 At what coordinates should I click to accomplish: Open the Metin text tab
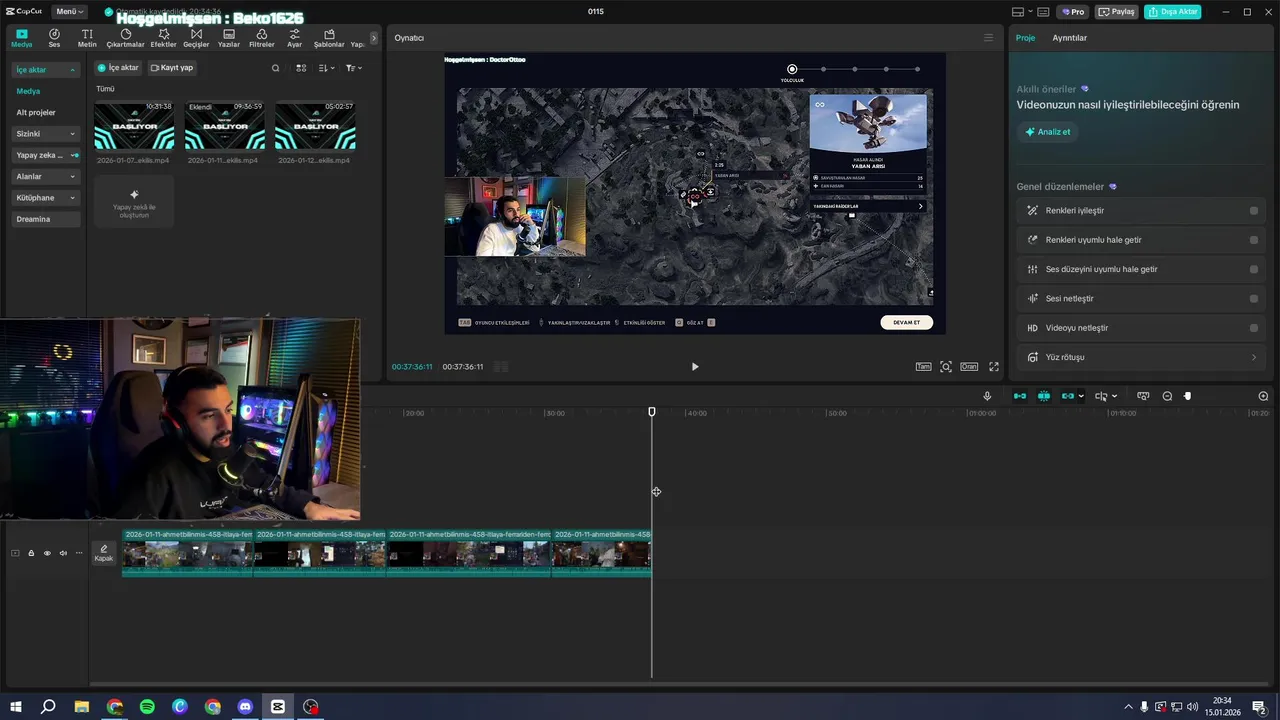(x=87, y=38)
